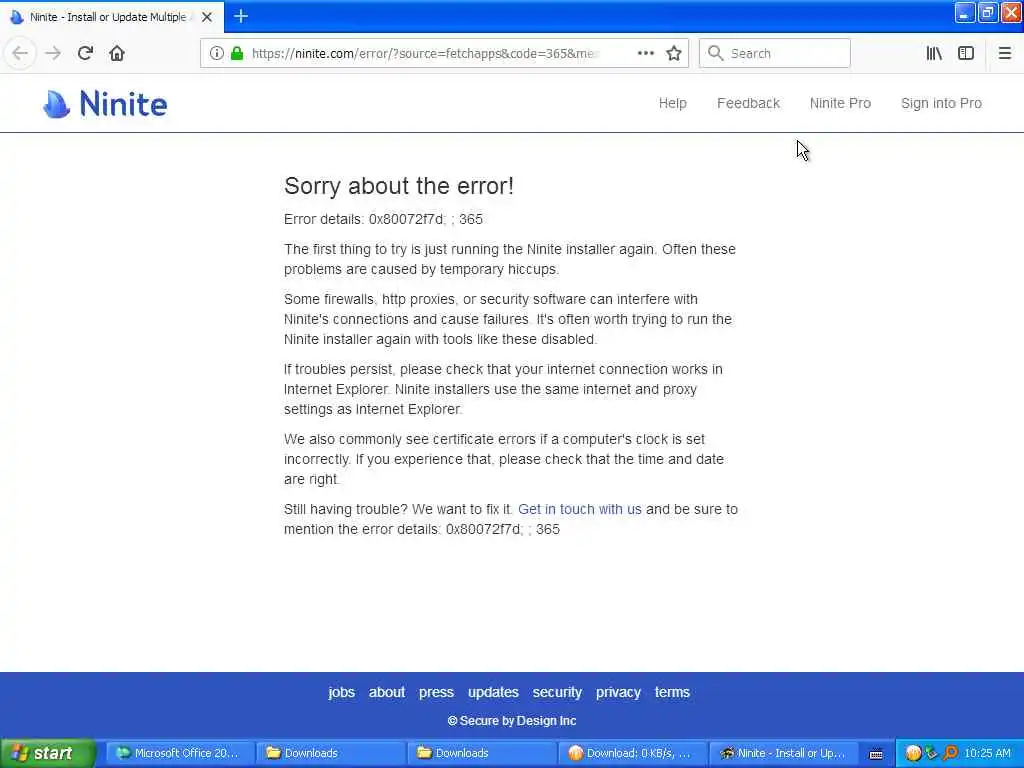Open the Ninite Pro navigation link
The height and width of the screenshot is (768, 1024).
pos(840,103)
